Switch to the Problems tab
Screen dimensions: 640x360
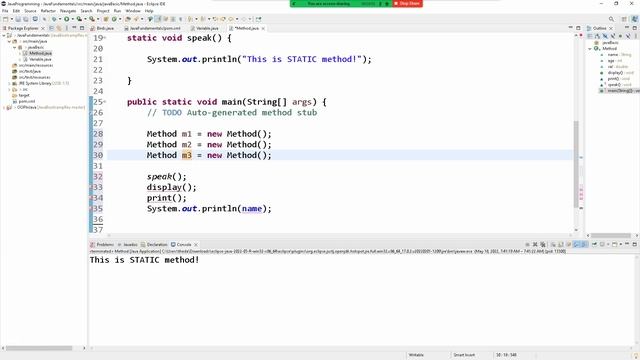pos(102,244)
